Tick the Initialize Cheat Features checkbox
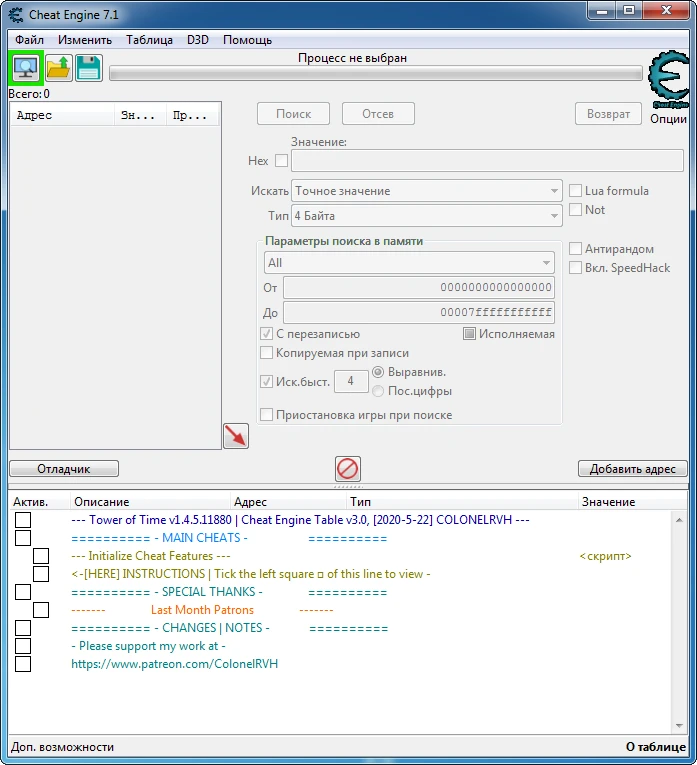Image resolution: width=697 pixels, height=765 pixels. [41, 556]
